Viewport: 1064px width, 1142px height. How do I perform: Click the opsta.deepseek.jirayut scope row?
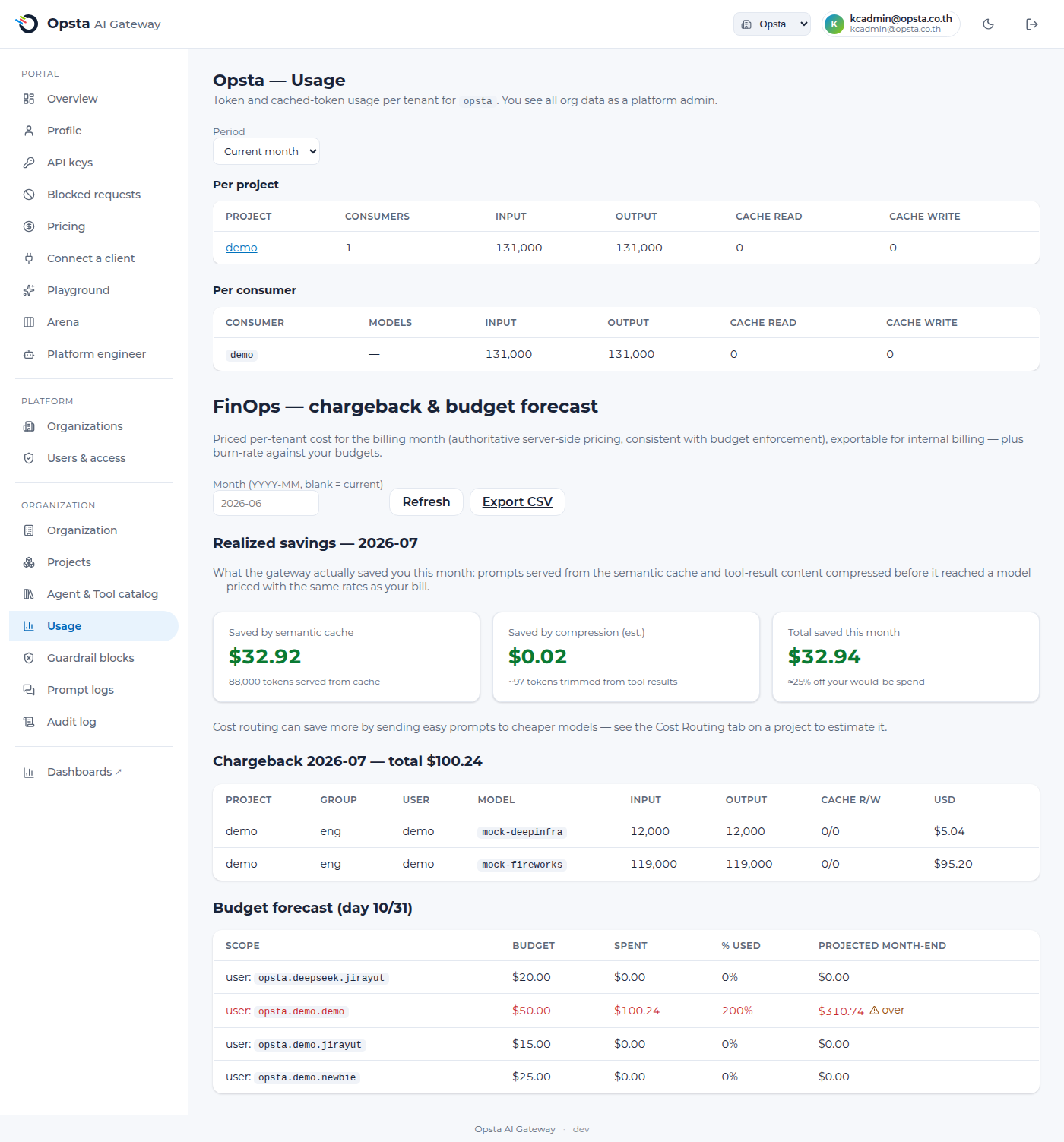pyautogui.click(x=626, y=977)
